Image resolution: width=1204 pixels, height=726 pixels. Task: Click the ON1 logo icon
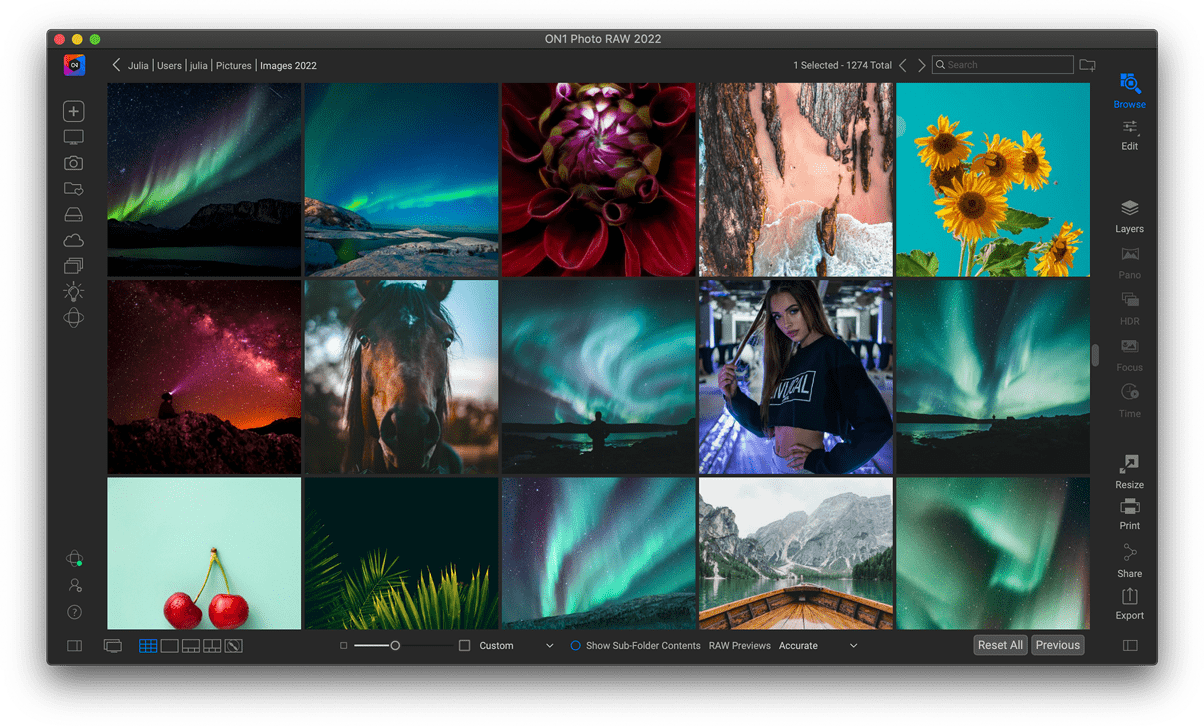[x=74, y=65]
